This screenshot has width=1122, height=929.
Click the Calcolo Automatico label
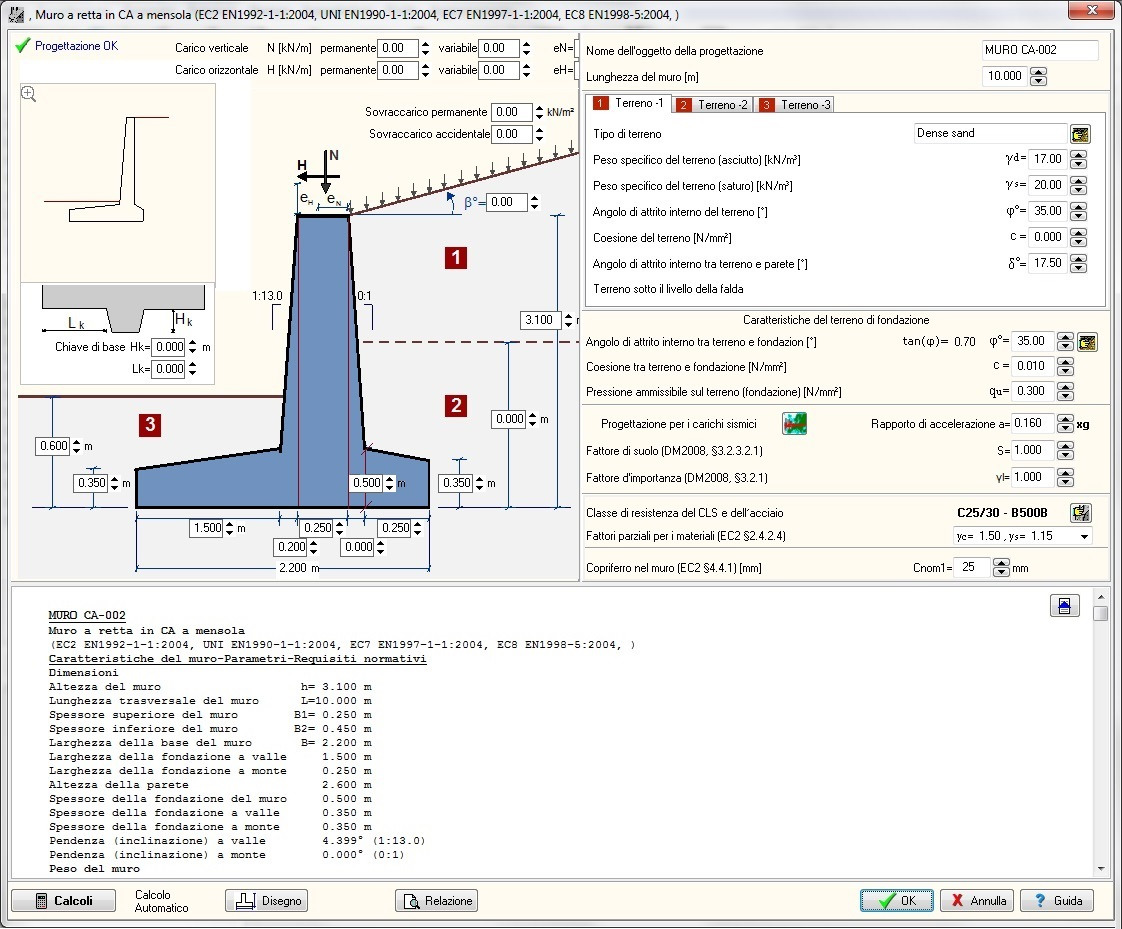[162, 901]
